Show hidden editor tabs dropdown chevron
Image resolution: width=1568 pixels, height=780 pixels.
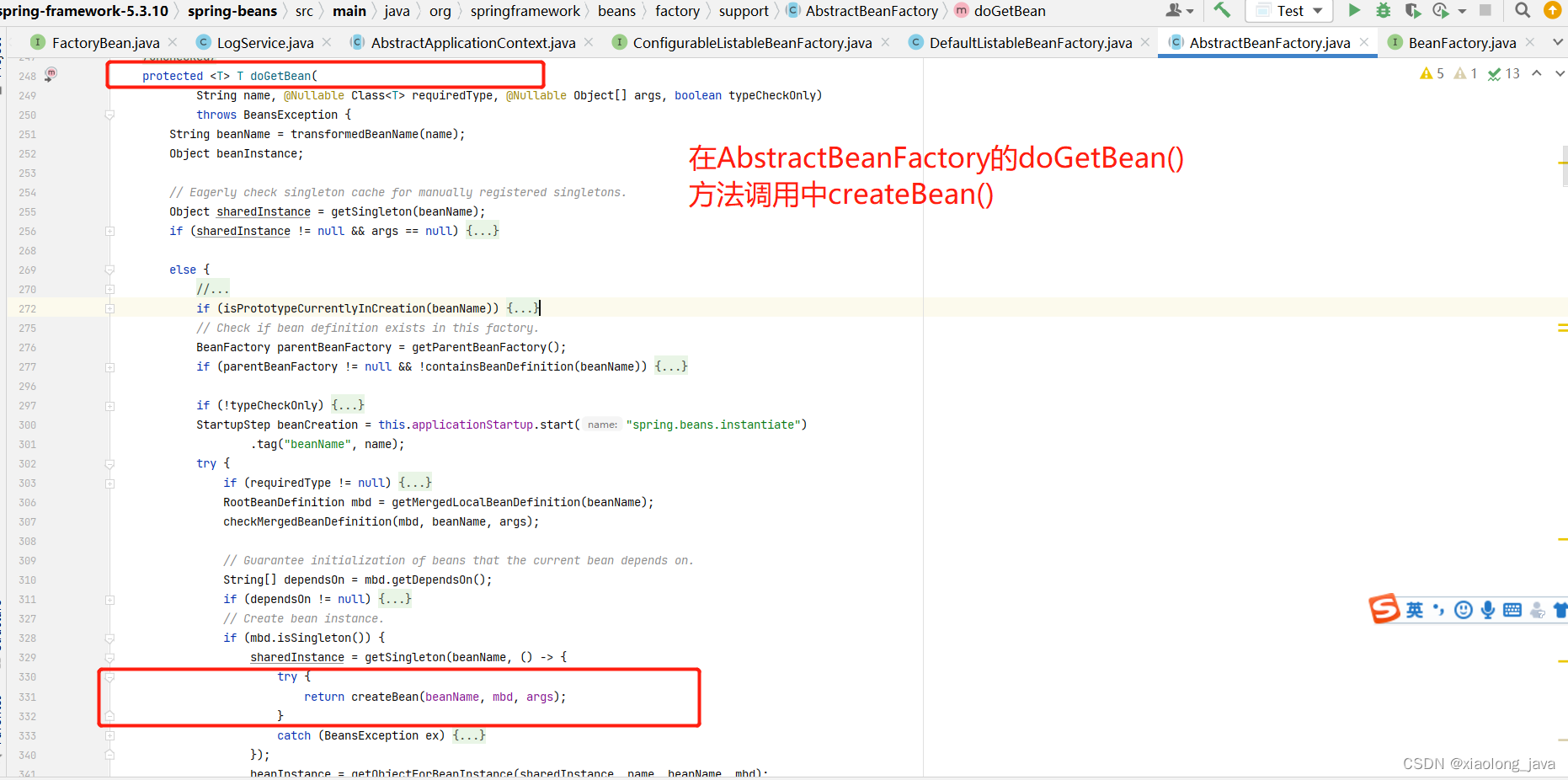pyautogui.click(x=1559, y=42)
